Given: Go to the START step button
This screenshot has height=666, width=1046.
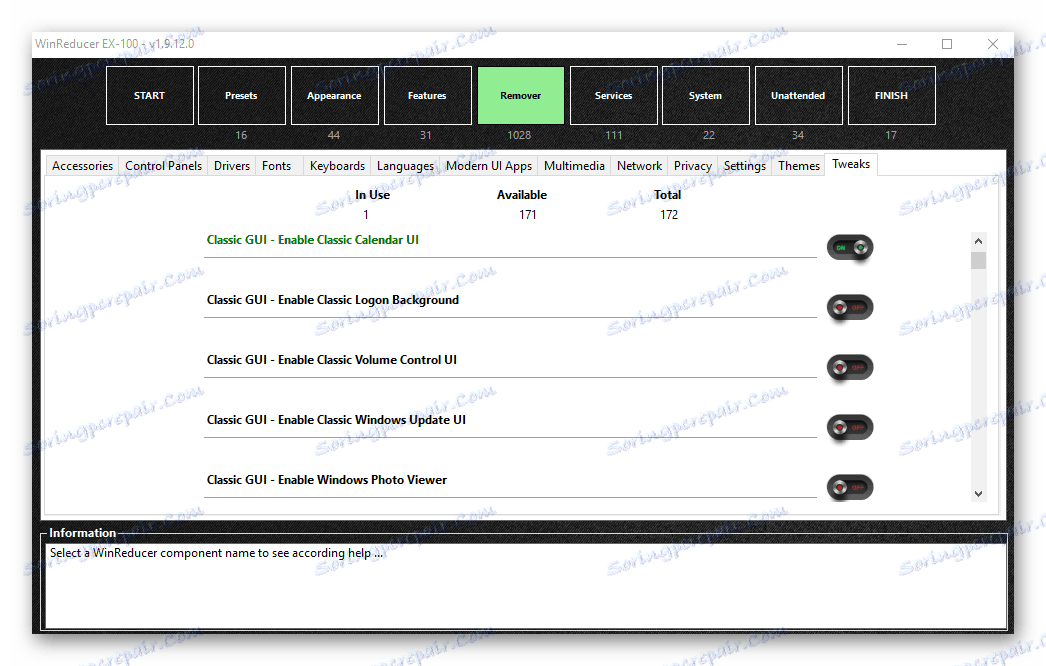Looking at the screenshot, I should pyautogui.click(x=149, y=95).
